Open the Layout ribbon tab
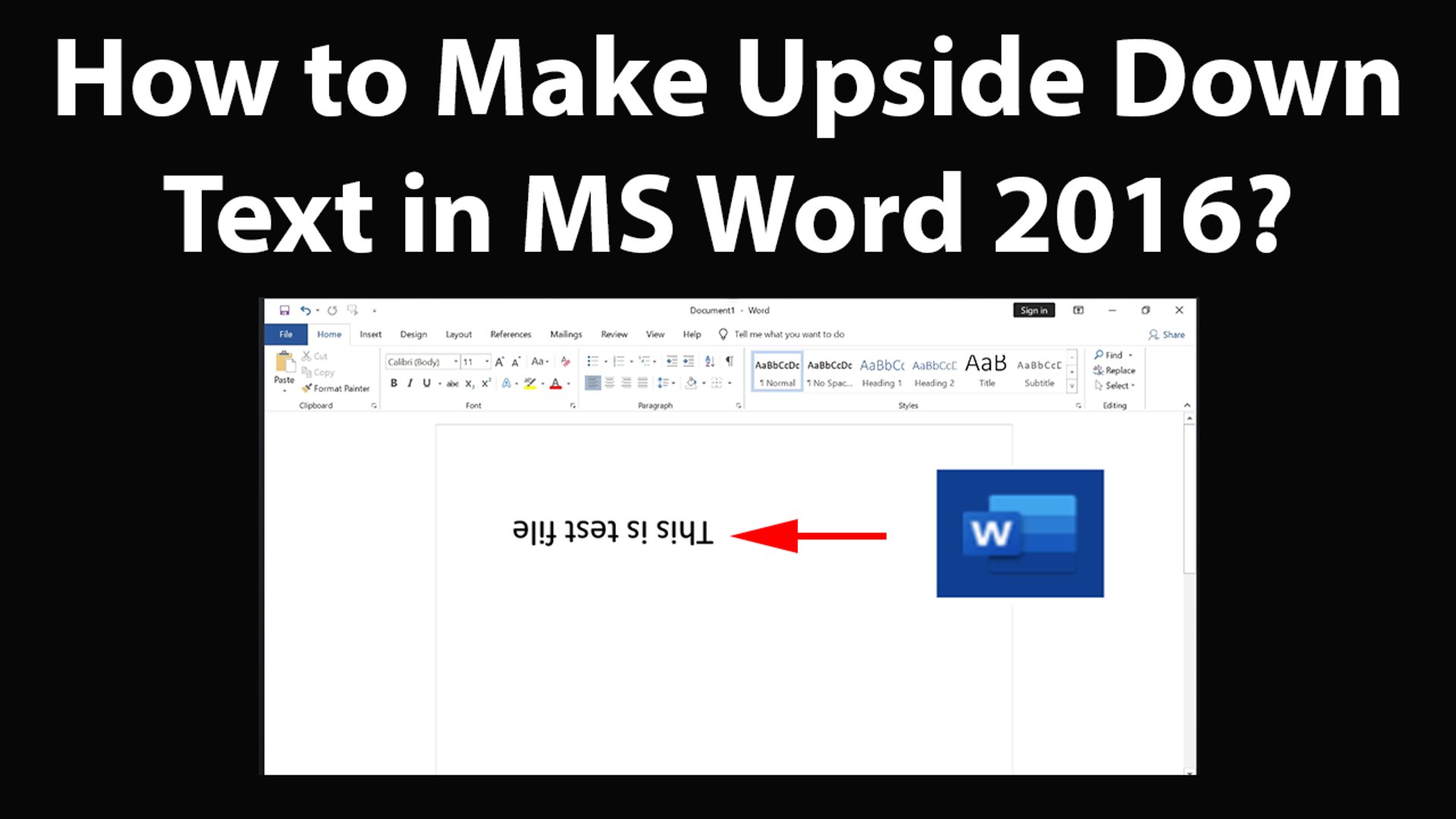Viewport: 1456px width, 819px height. click(458, 334)
